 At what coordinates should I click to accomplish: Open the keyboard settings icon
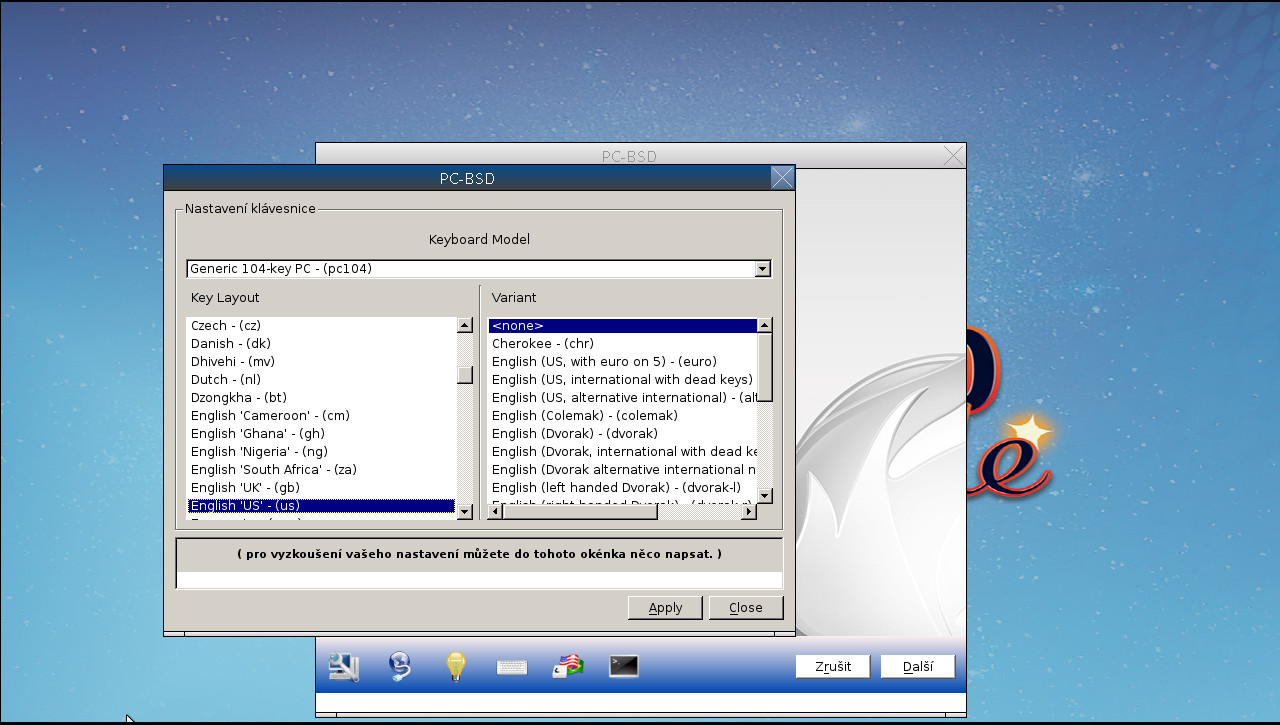[511, 666]
